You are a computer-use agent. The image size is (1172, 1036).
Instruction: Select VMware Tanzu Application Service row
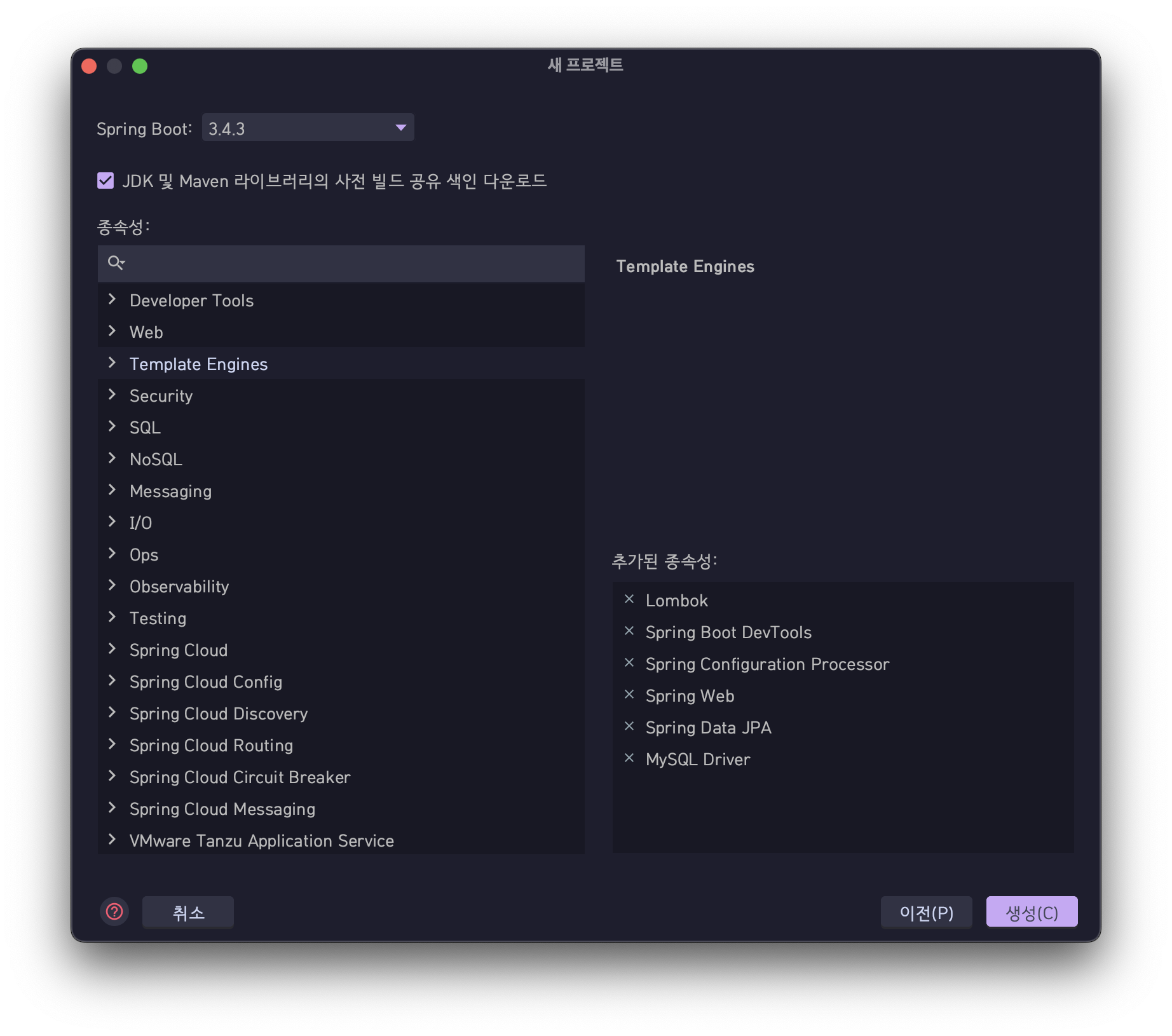pyautogui.click(x=341, y=839)
